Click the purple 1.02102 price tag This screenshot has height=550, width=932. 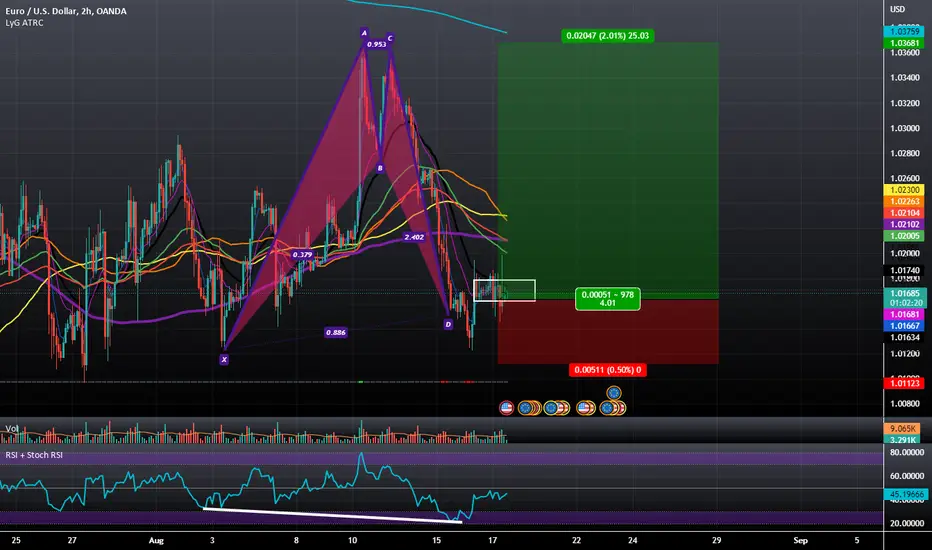[904, 225]
